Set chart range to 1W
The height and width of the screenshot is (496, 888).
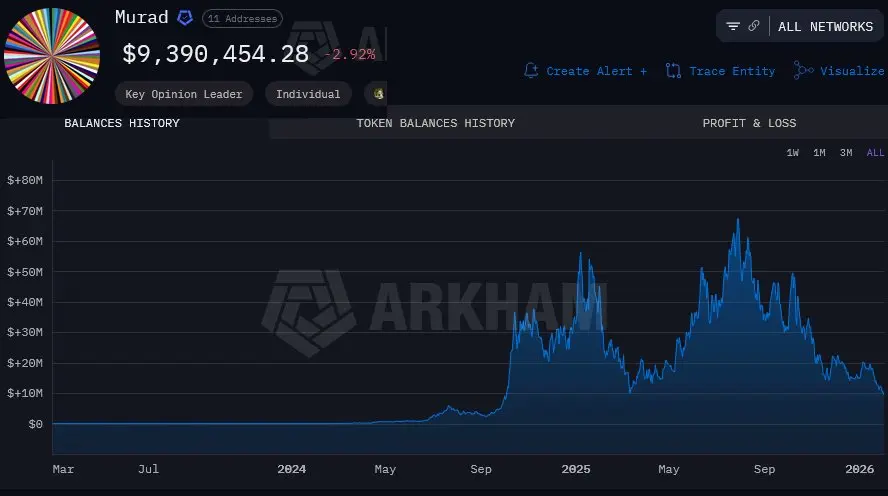click(x=792, y=152)
